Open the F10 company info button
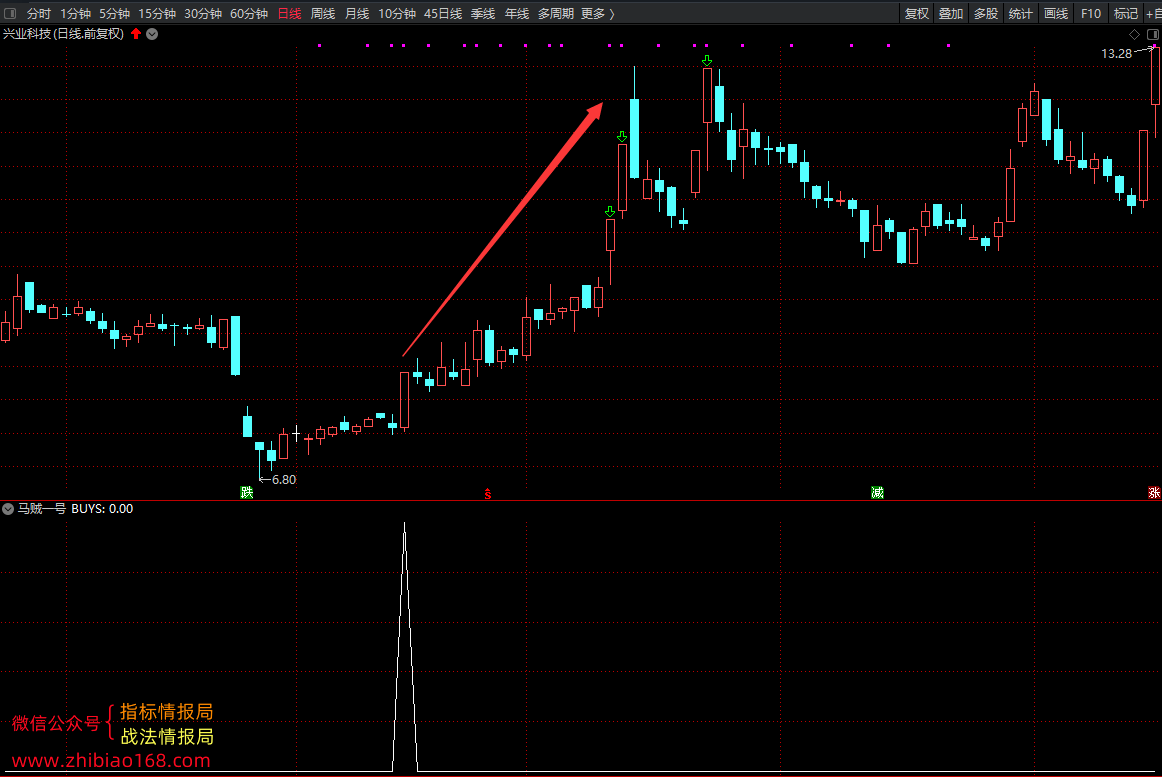Screen dimensions: 1162x777 click(1091, 13)
